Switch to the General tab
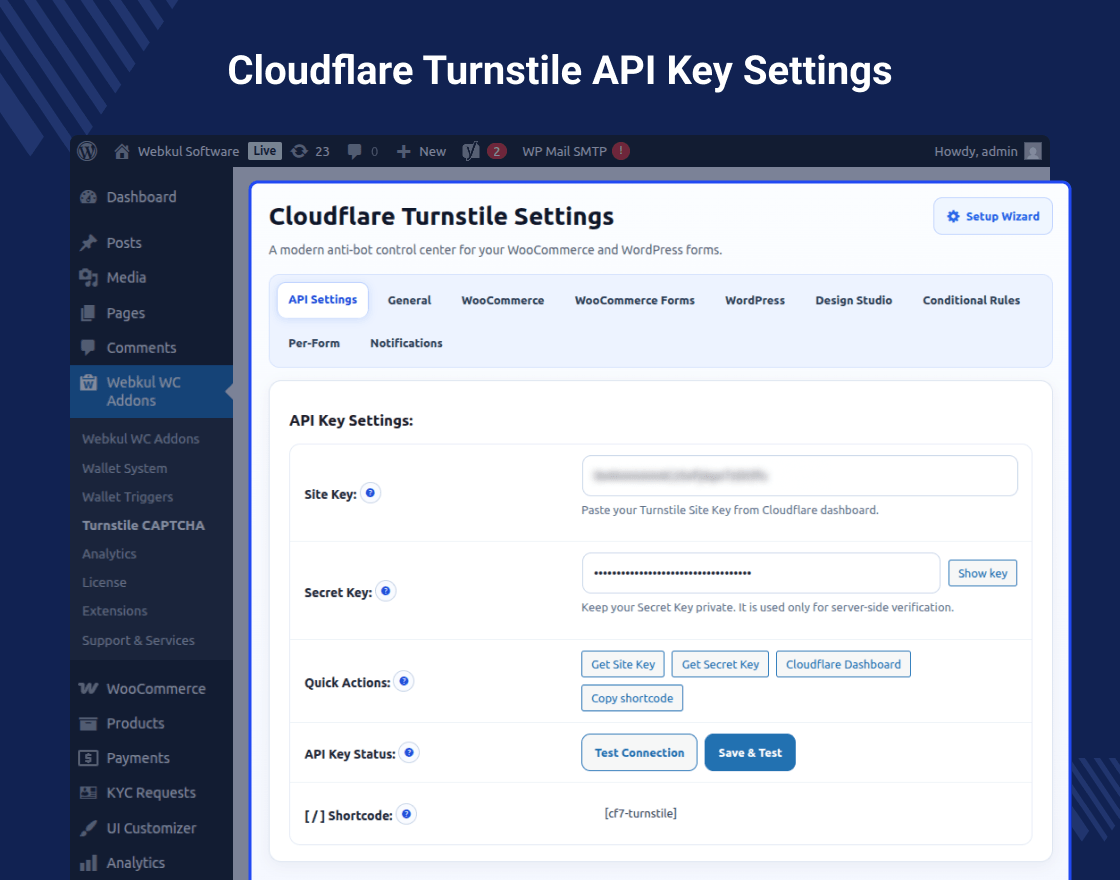This screenshot has height=880, width=1120. pos(409,301)
